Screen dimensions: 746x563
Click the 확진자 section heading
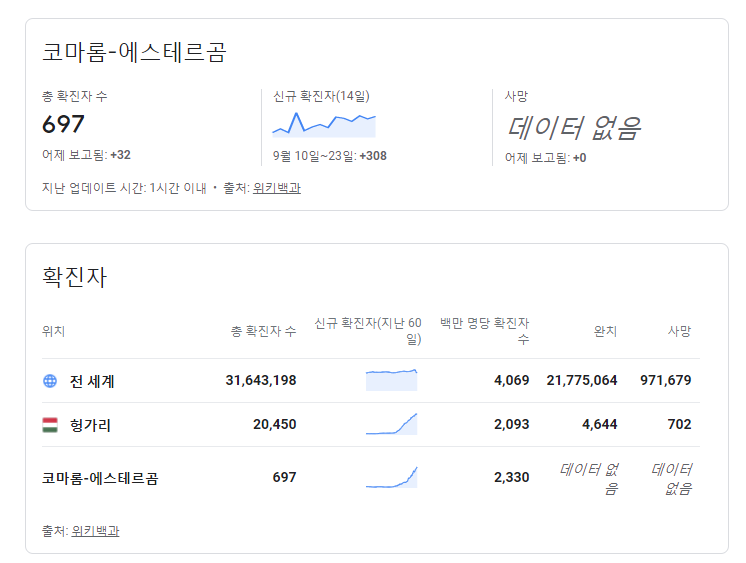coord(75,277)
